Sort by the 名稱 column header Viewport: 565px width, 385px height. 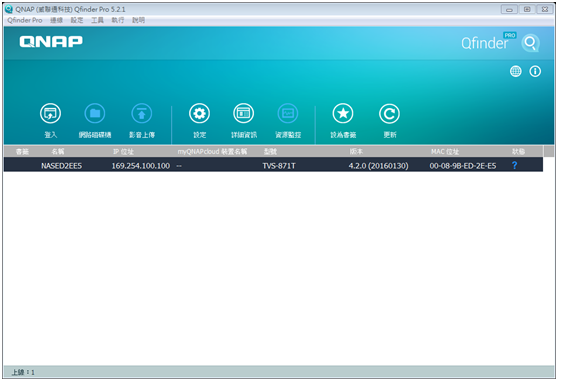(58, 151)
